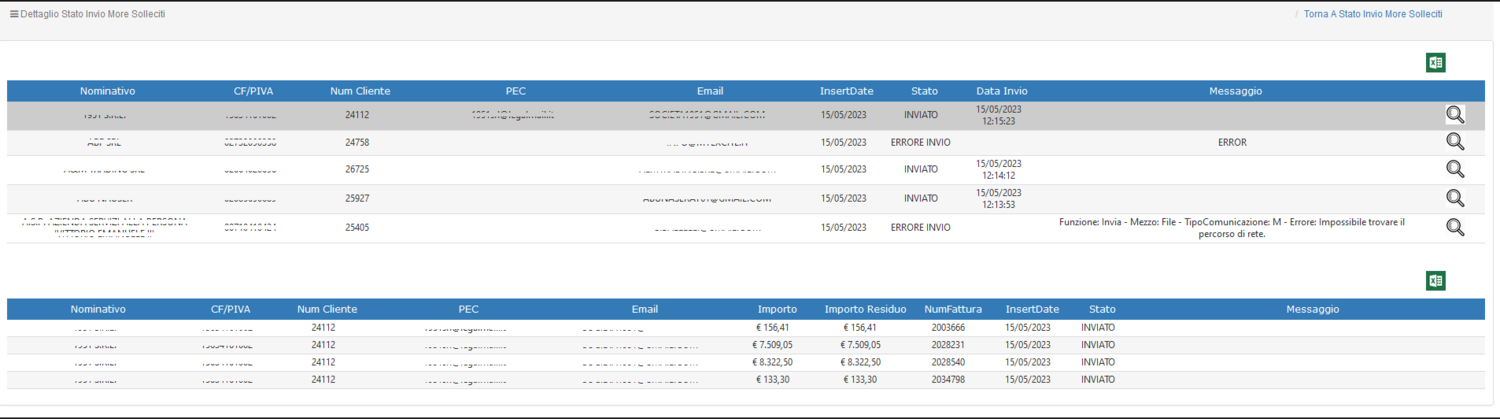The height and width of the screenshot is (419, 1500).
Task: Open details magnifier for client 26725
Action: pyautogui.click(x=1455, y=169)
